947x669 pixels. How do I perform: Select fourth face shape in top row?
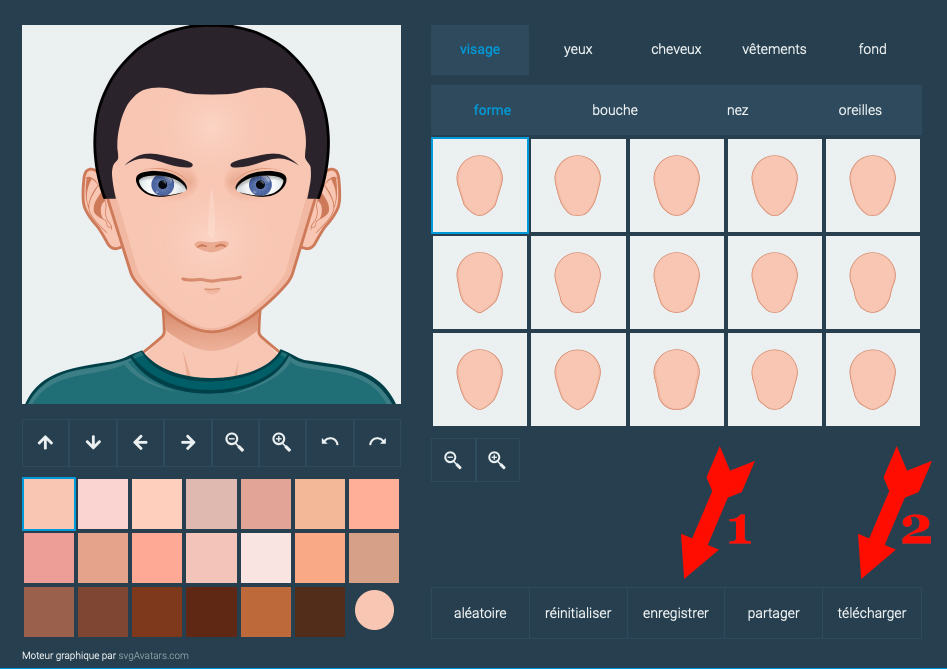pos(774,185)
